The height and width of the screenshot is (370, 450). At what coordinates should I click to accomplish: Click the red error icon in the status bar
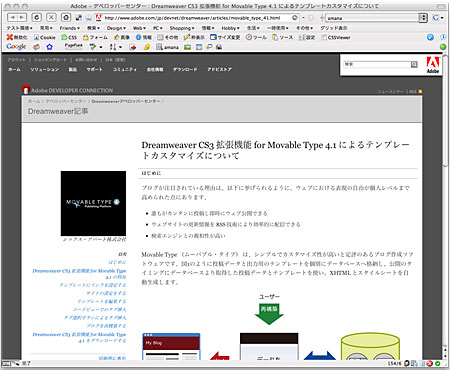coord(430,364)
